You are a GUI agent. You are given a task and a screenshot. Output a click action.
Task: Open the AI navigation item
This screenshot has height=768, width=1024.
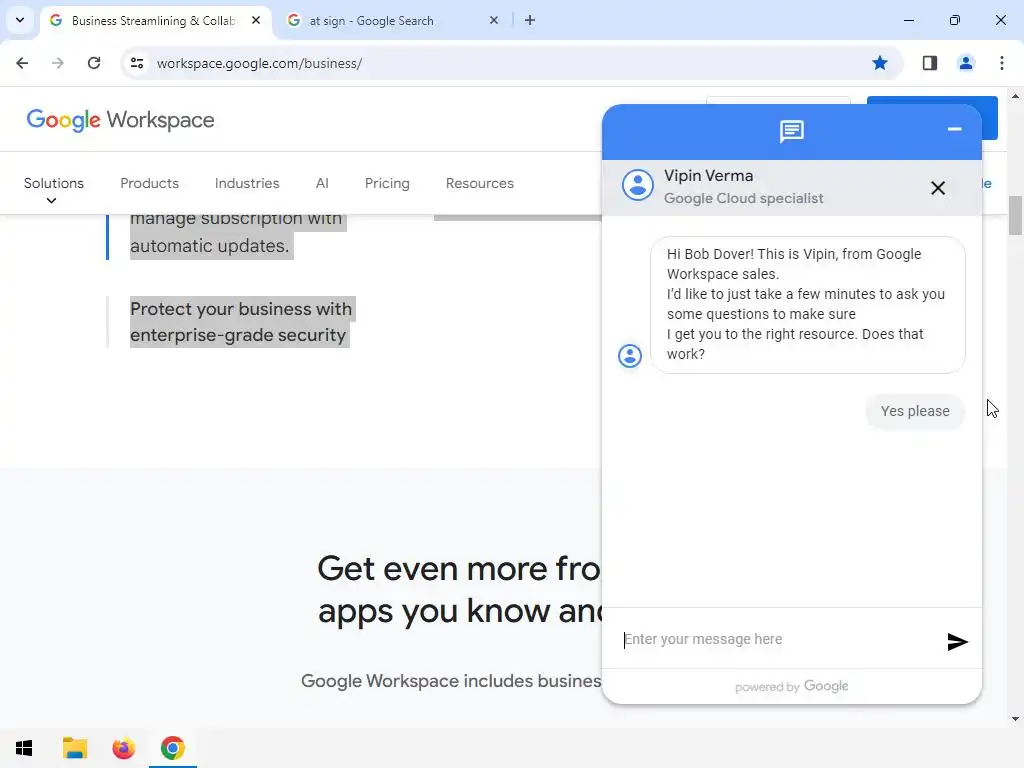coord(322,183)
